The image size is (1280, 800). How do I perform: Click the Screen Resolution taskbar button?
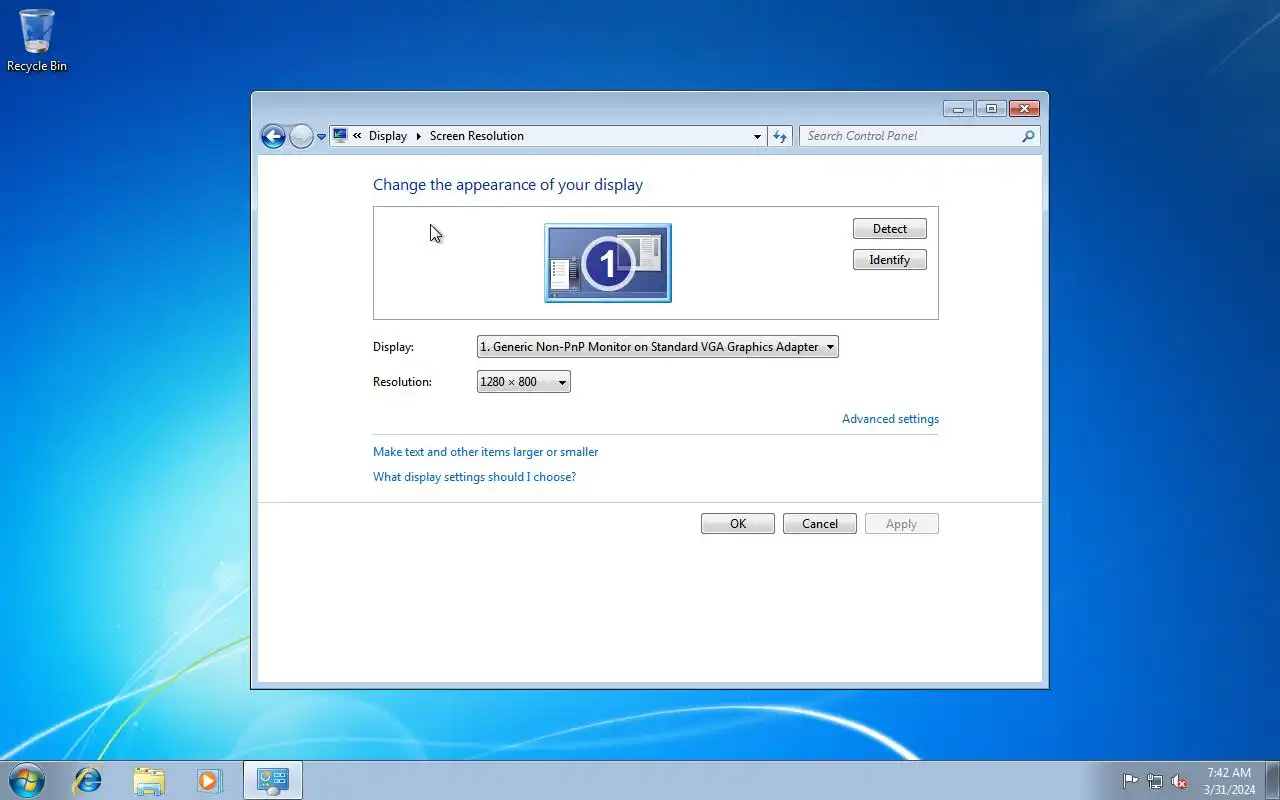tap(272, 780)
